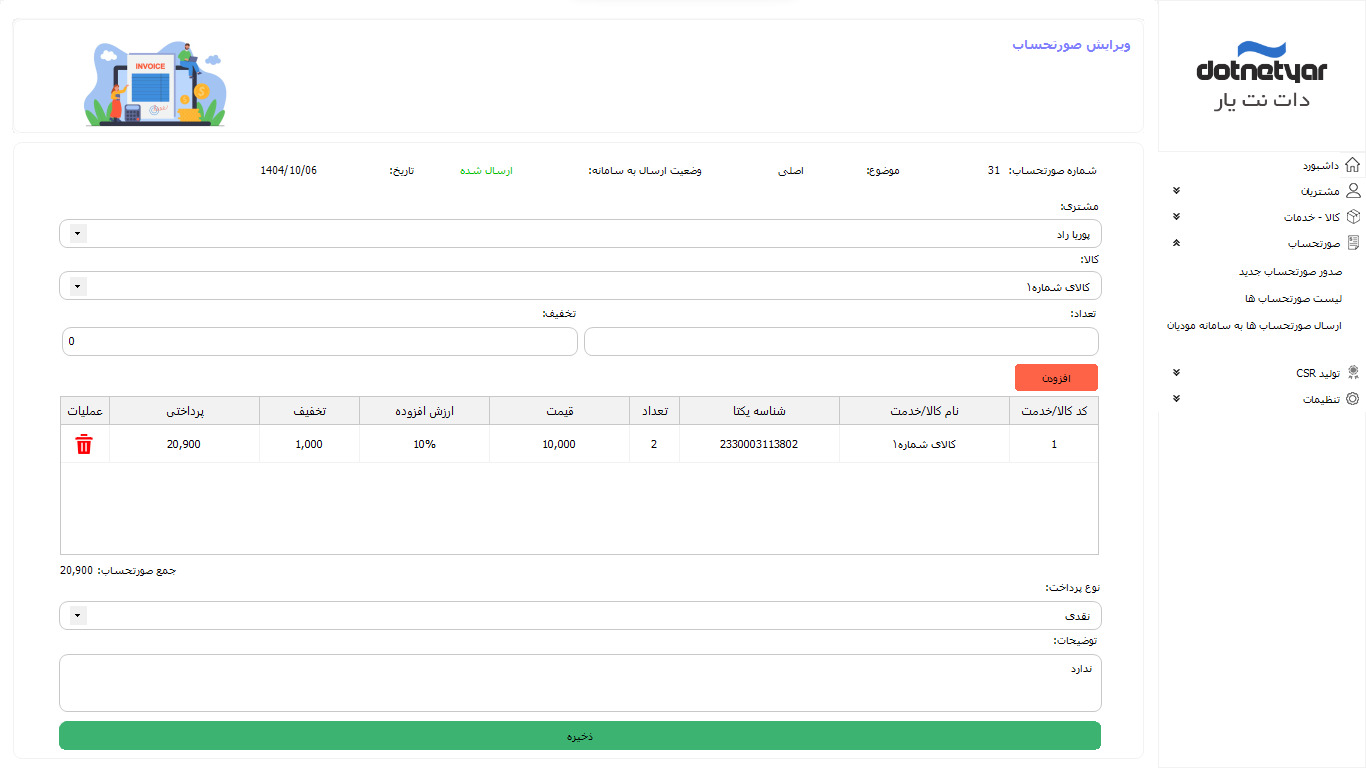Click the quantity (تعداد) input field
The height and width of the screenshot is (768, 1366).
(x=840, y=342)
